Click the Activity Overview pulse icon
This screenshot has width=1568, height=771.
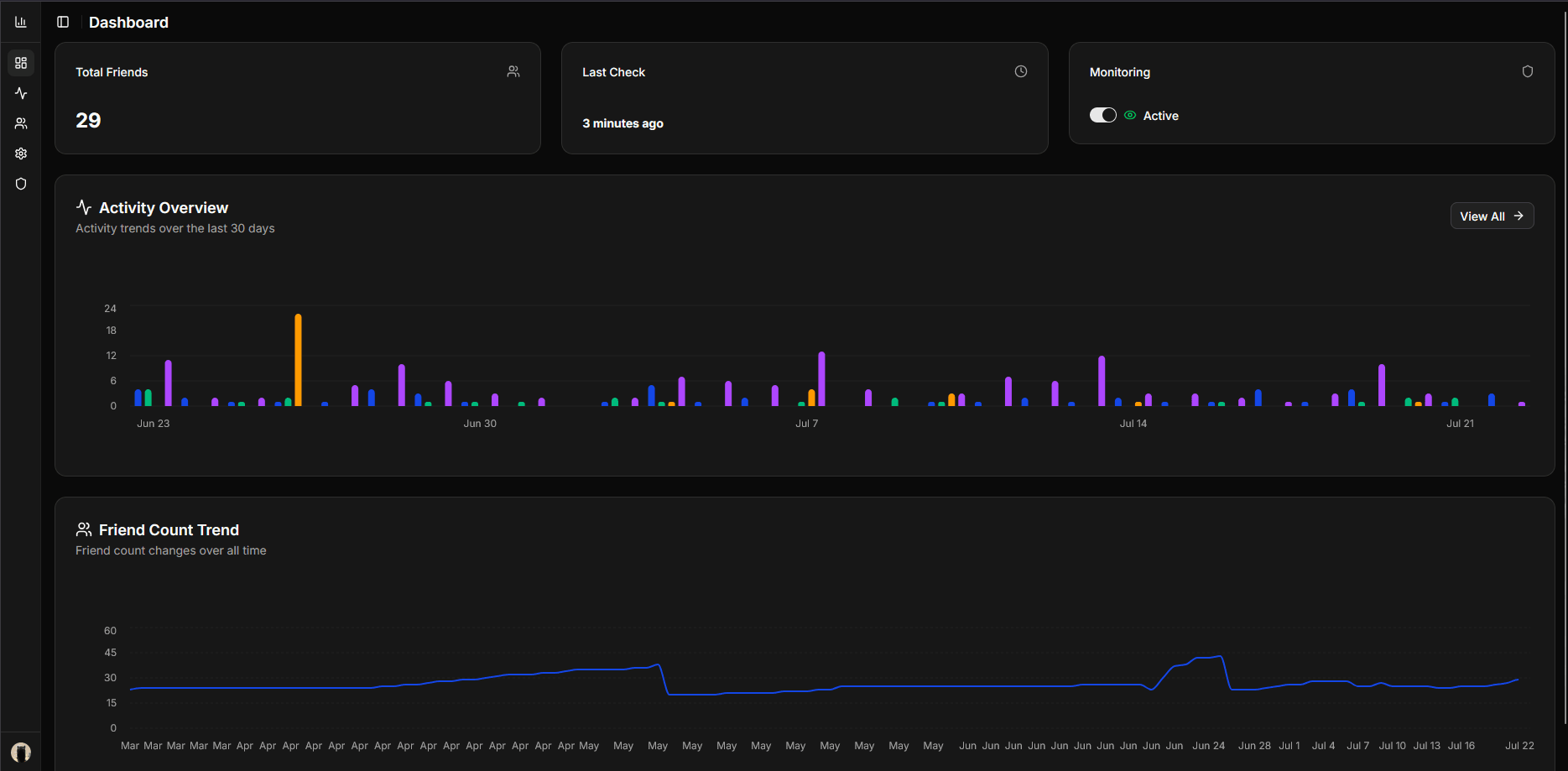click(x=83, y=206)
